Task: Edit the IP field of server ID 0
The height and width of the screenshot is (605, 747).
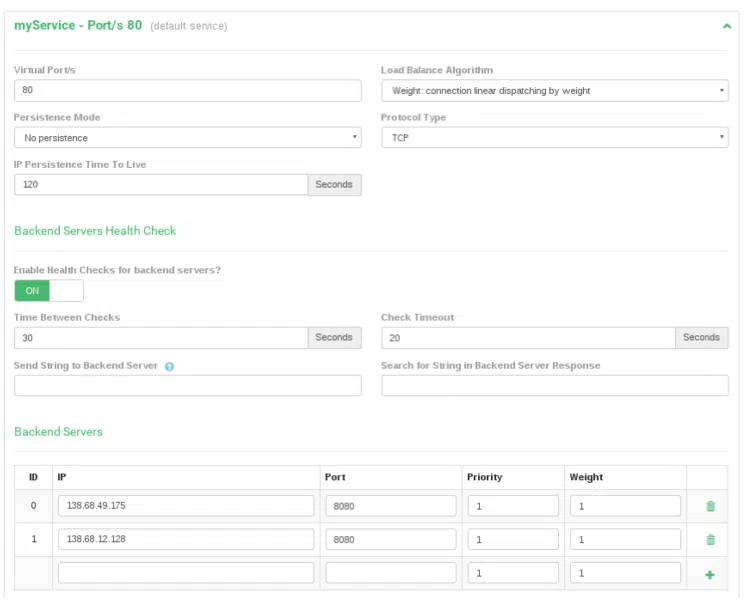Action: tap(185, 506)
